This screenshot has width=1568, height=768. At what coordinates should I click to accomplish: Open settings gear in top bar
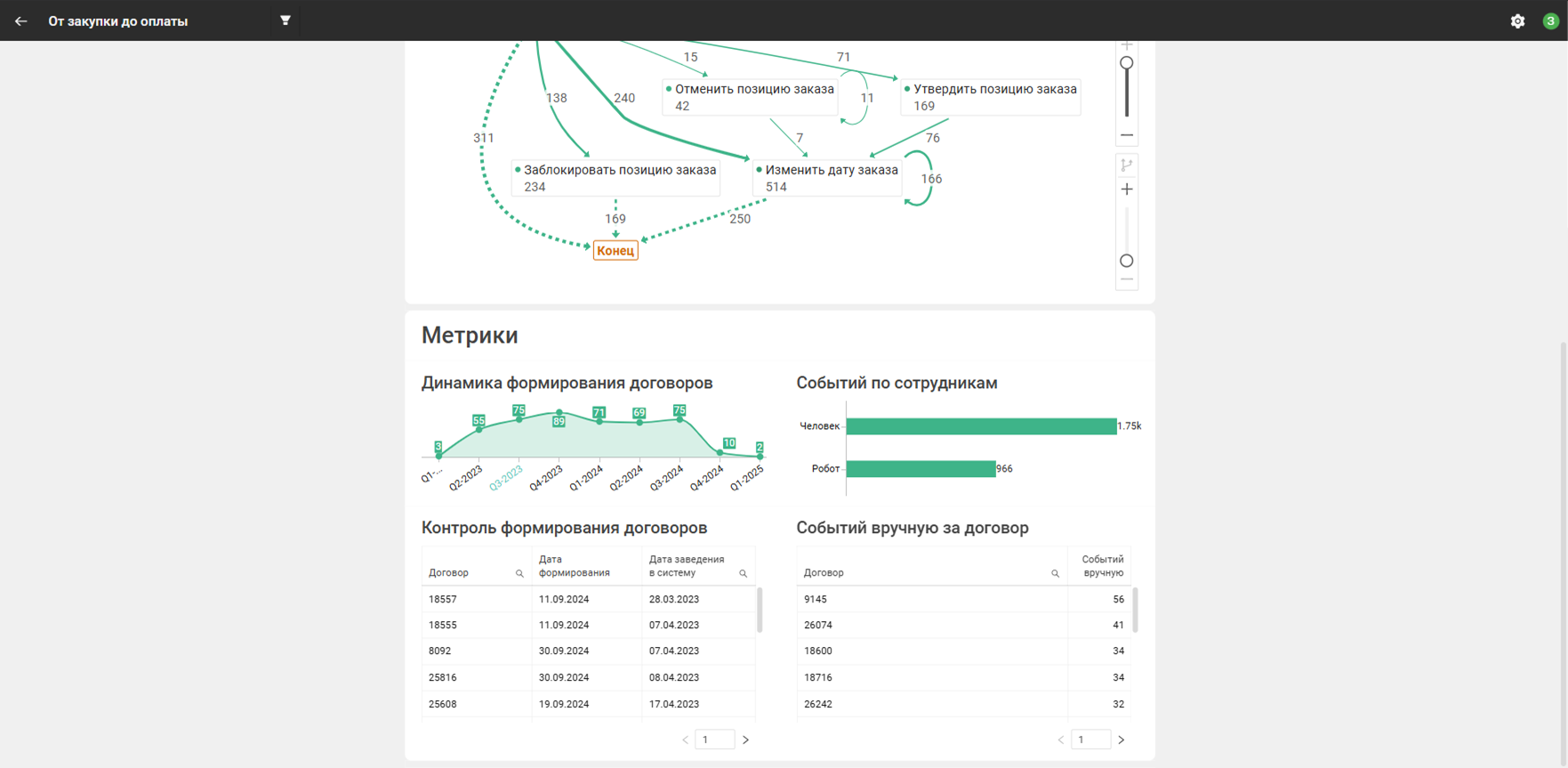pos(1517,21)
